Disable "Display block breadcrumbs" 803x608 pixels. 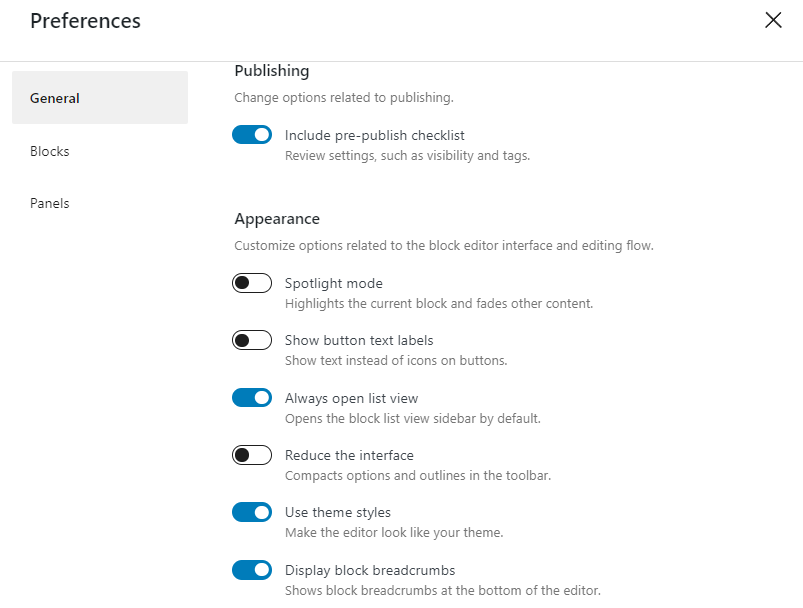tap(252, 569)
